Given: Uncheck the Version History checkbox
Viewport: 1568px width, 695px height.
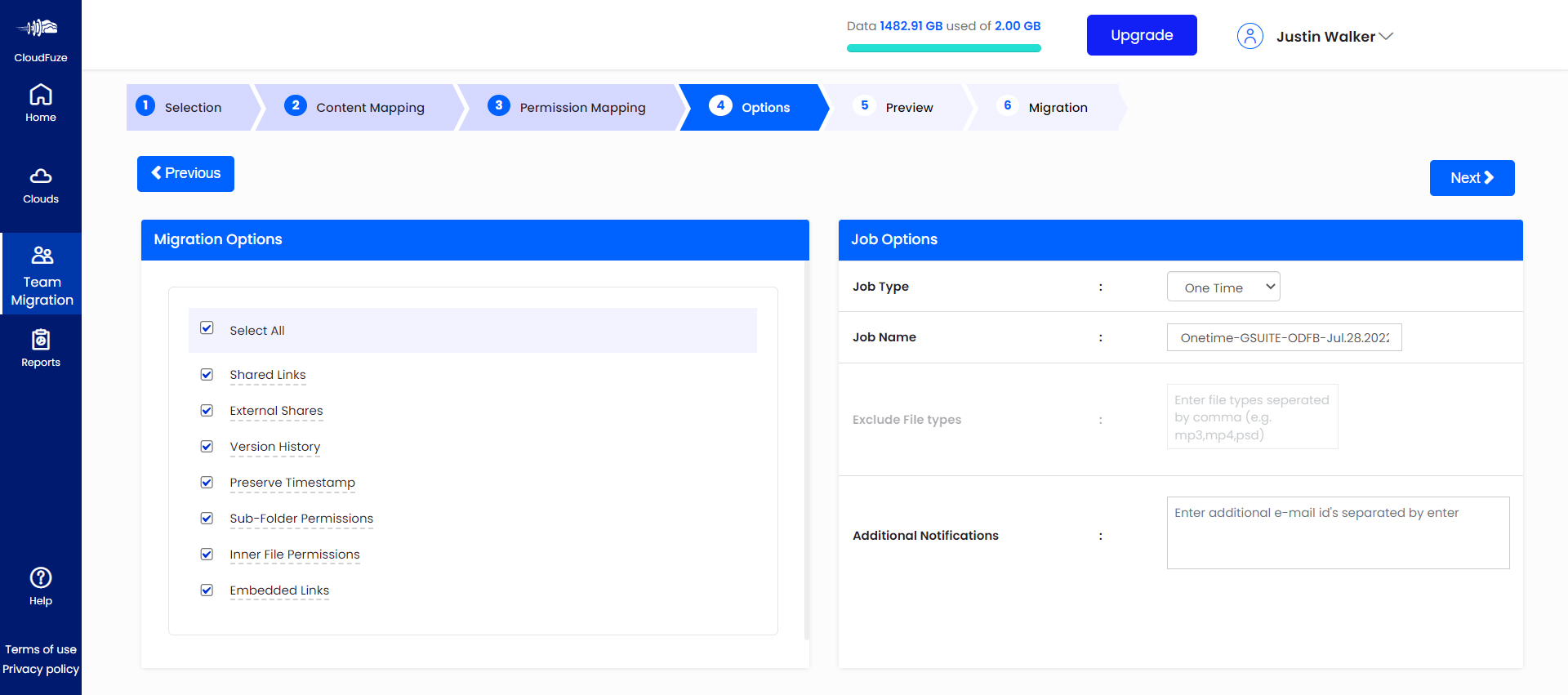Looking at the screenshot, I should 207,447.
